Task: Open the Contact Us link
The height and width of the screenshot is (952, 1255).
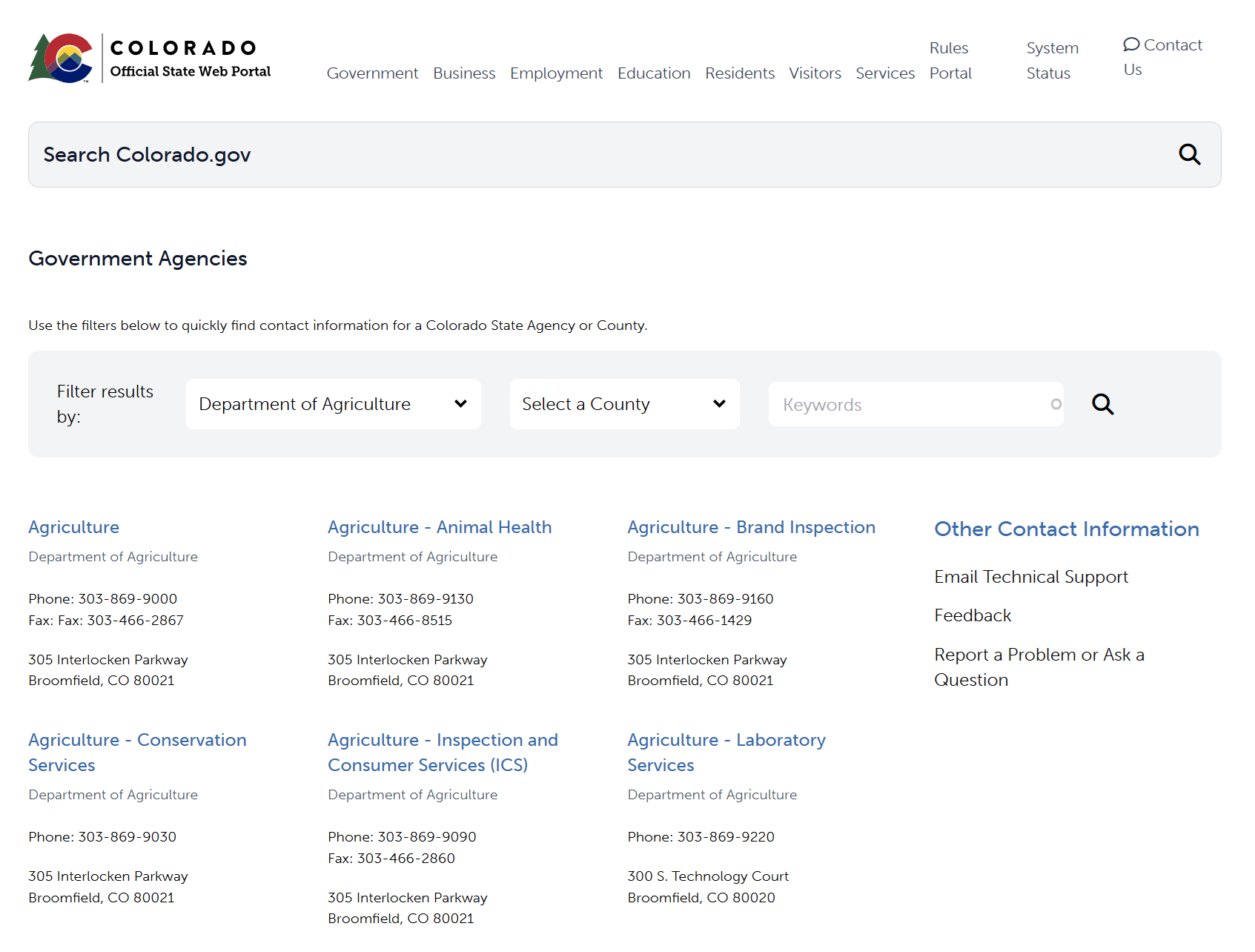Action: (x=1162, y=57)
